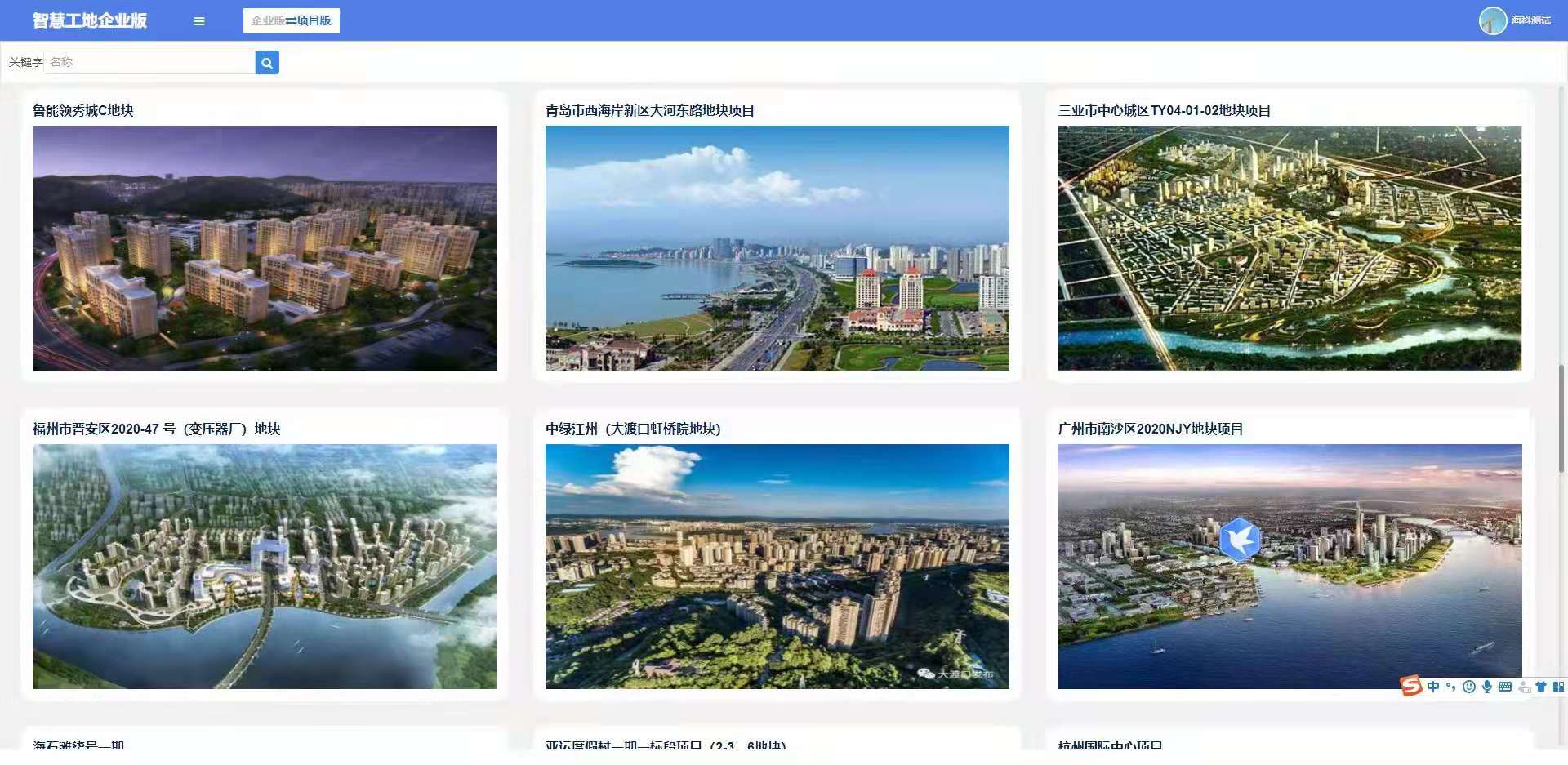The width and height of the screenshot is (1568, 765).
Task: Open the 中绿江州 project image
Action: click(777, 567)
